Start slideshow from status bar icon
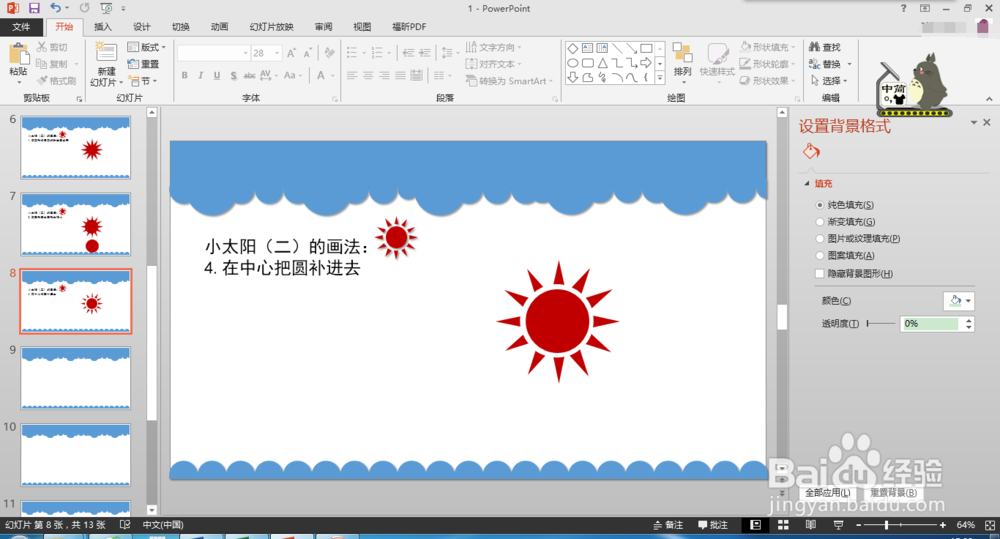This screenshot has height=539, width=1000. point(838,525)
